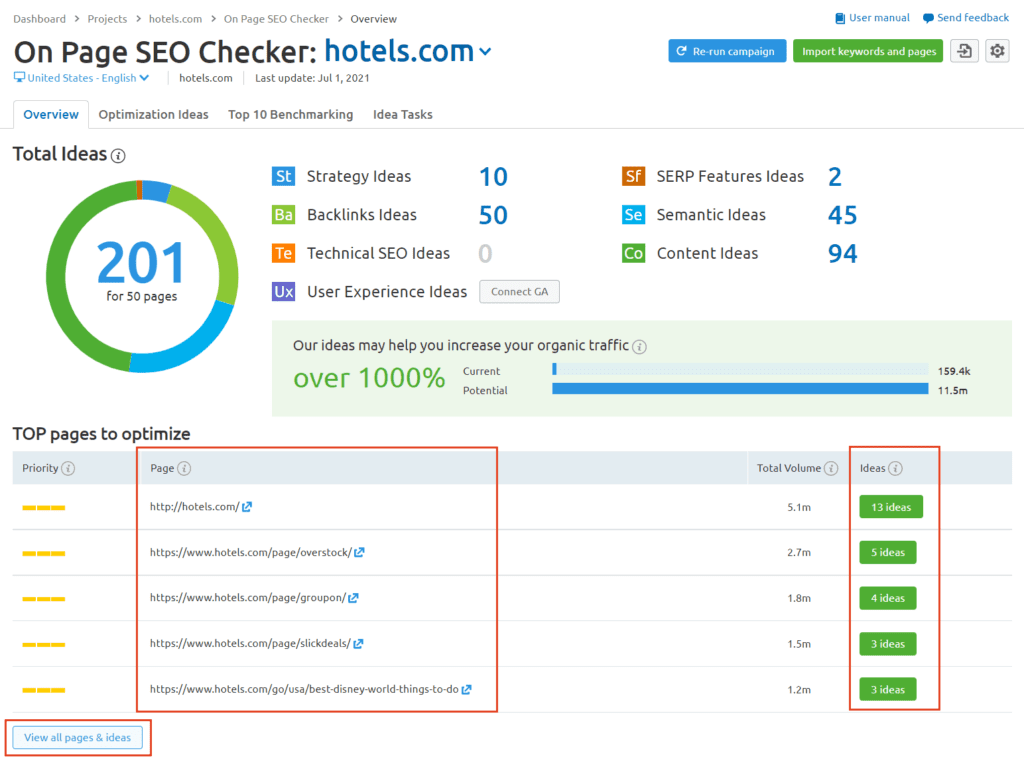The width and height of the screenshot is (1024, 763).
Task: Click the Page column info icon
Action: [x=184, y=468]
